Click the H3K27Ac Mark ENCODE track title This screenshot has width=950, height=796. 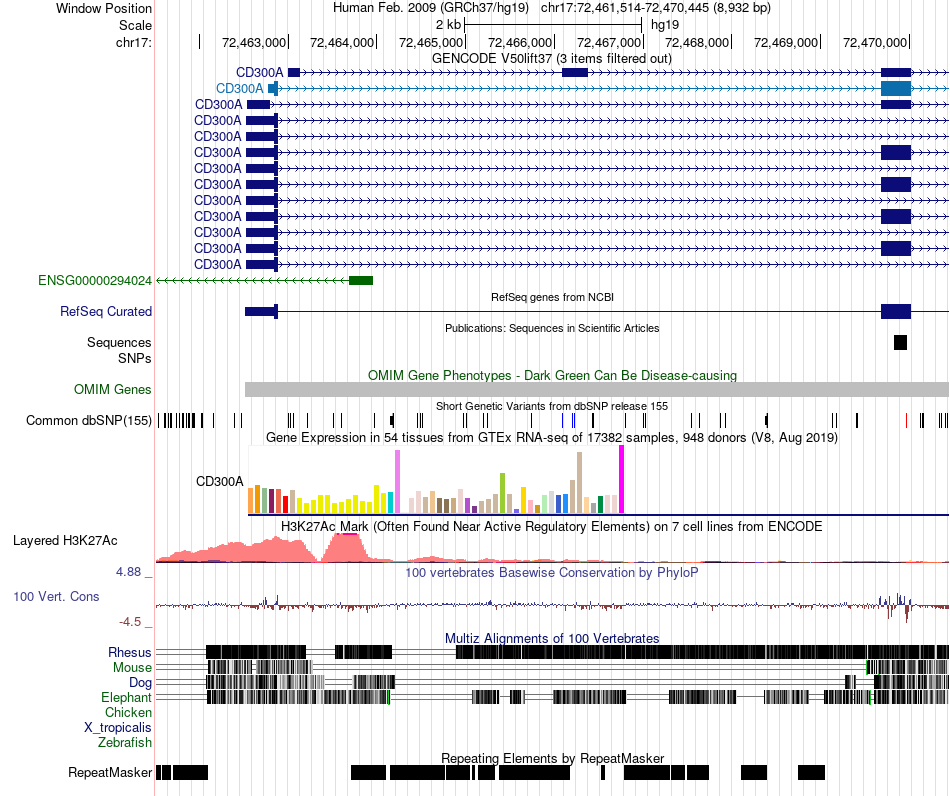tap(552, 526)
